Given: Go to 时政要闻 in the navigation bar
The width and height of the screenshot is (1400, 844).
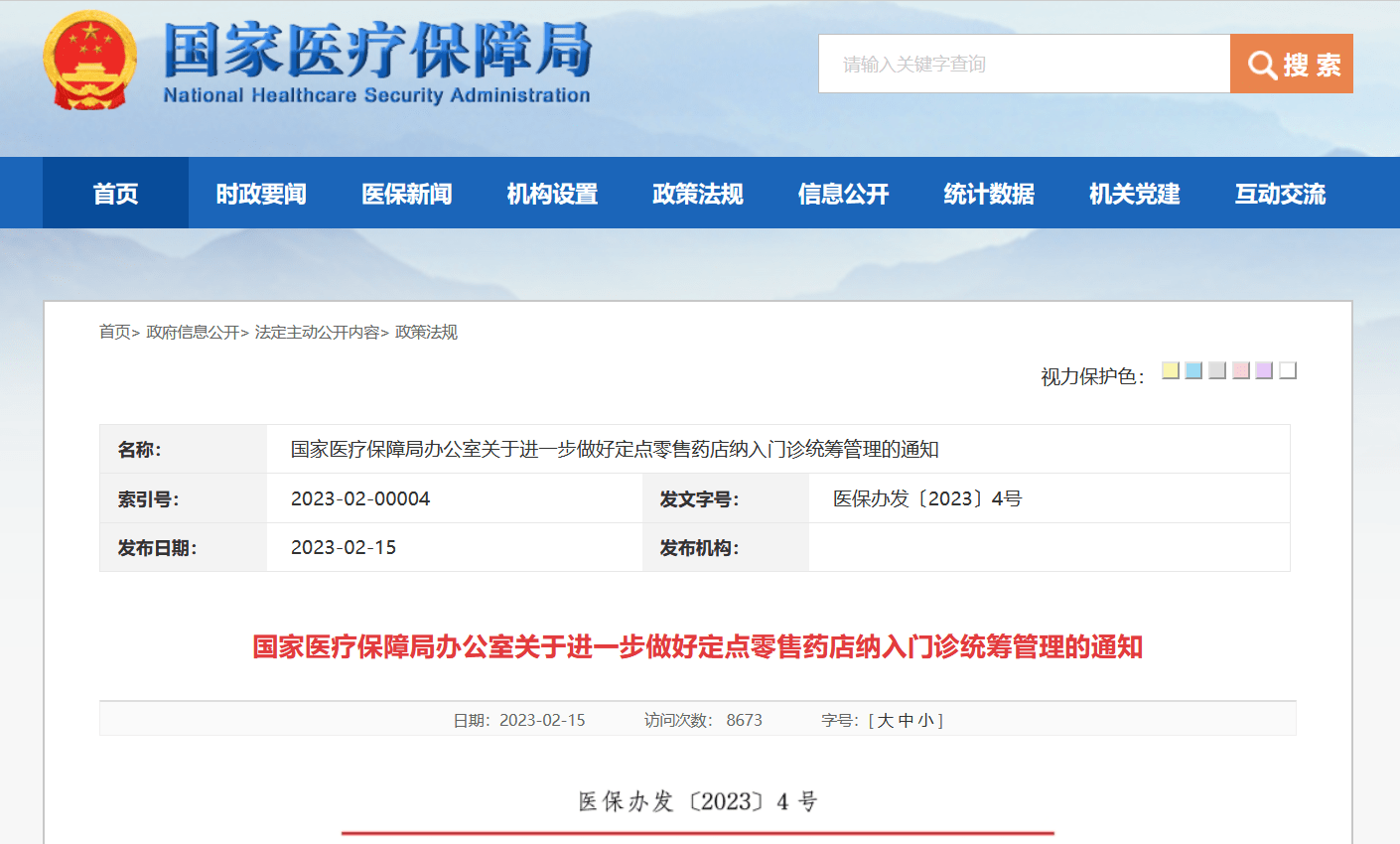Looking at the screenshot, I should [x=261, y=194].
